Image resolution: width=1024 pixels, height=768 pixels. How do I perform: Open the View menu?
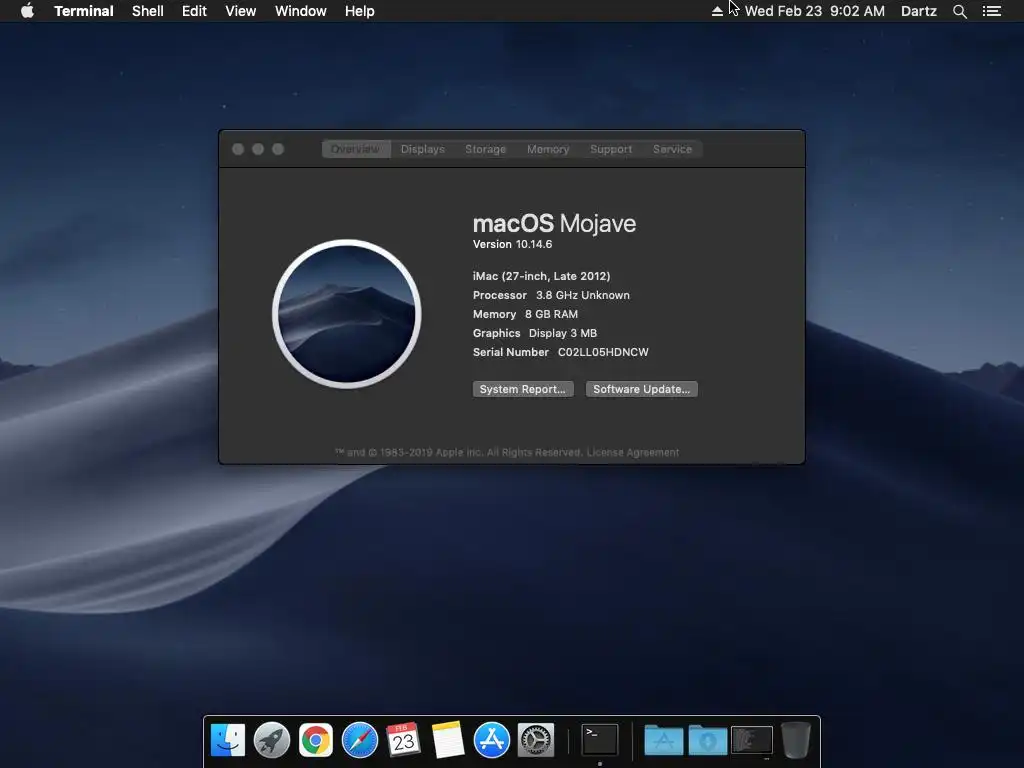[240, 11]
